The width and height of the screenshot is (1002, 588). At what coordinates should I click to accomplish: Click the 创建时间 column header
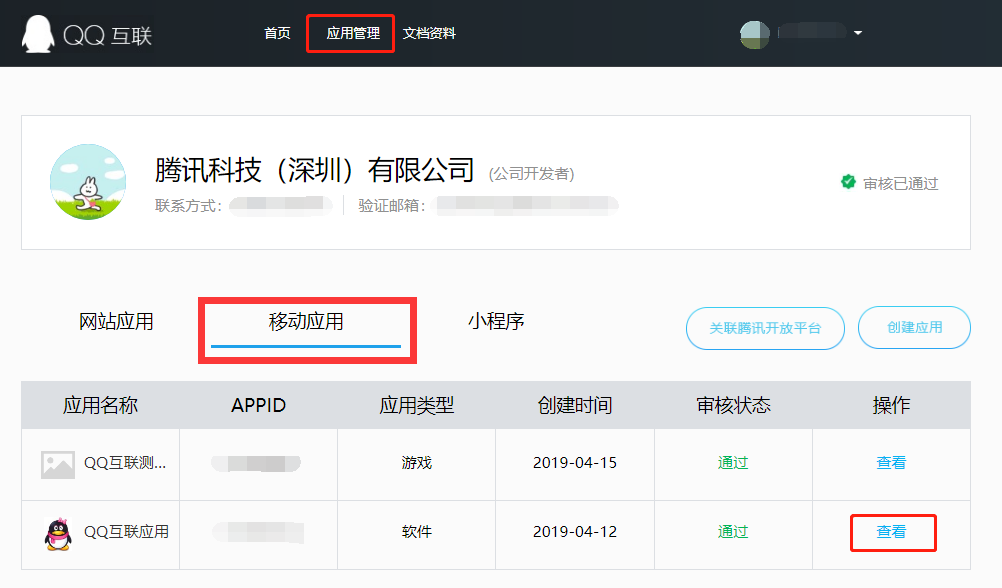tap(575, 405)
